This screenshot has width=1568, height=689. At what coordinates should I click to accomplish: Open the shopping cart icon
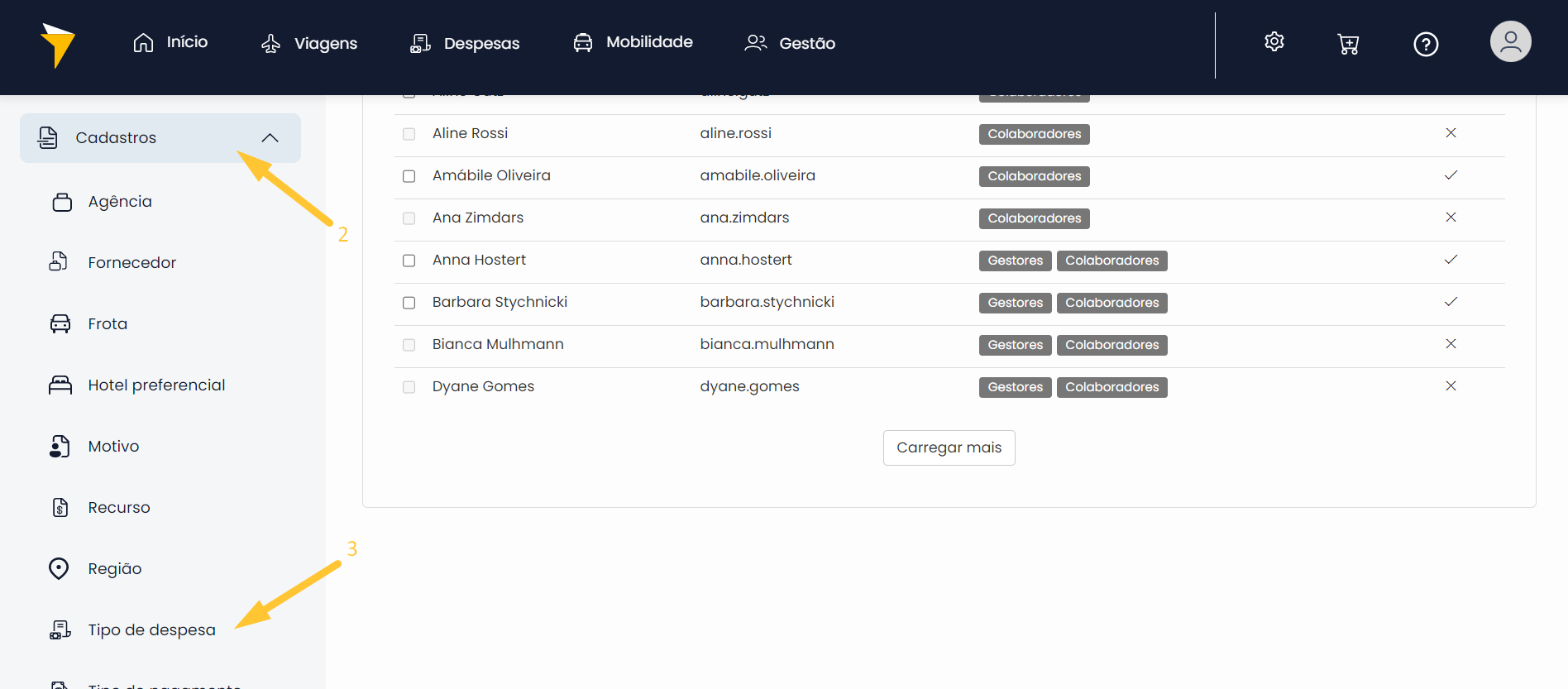point(1348,44)
